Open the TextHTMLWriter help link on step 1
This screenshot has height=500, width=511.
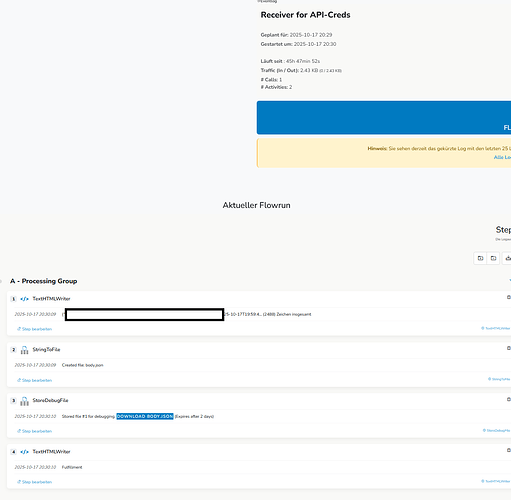pyautogui.click(x=496, y=328)
